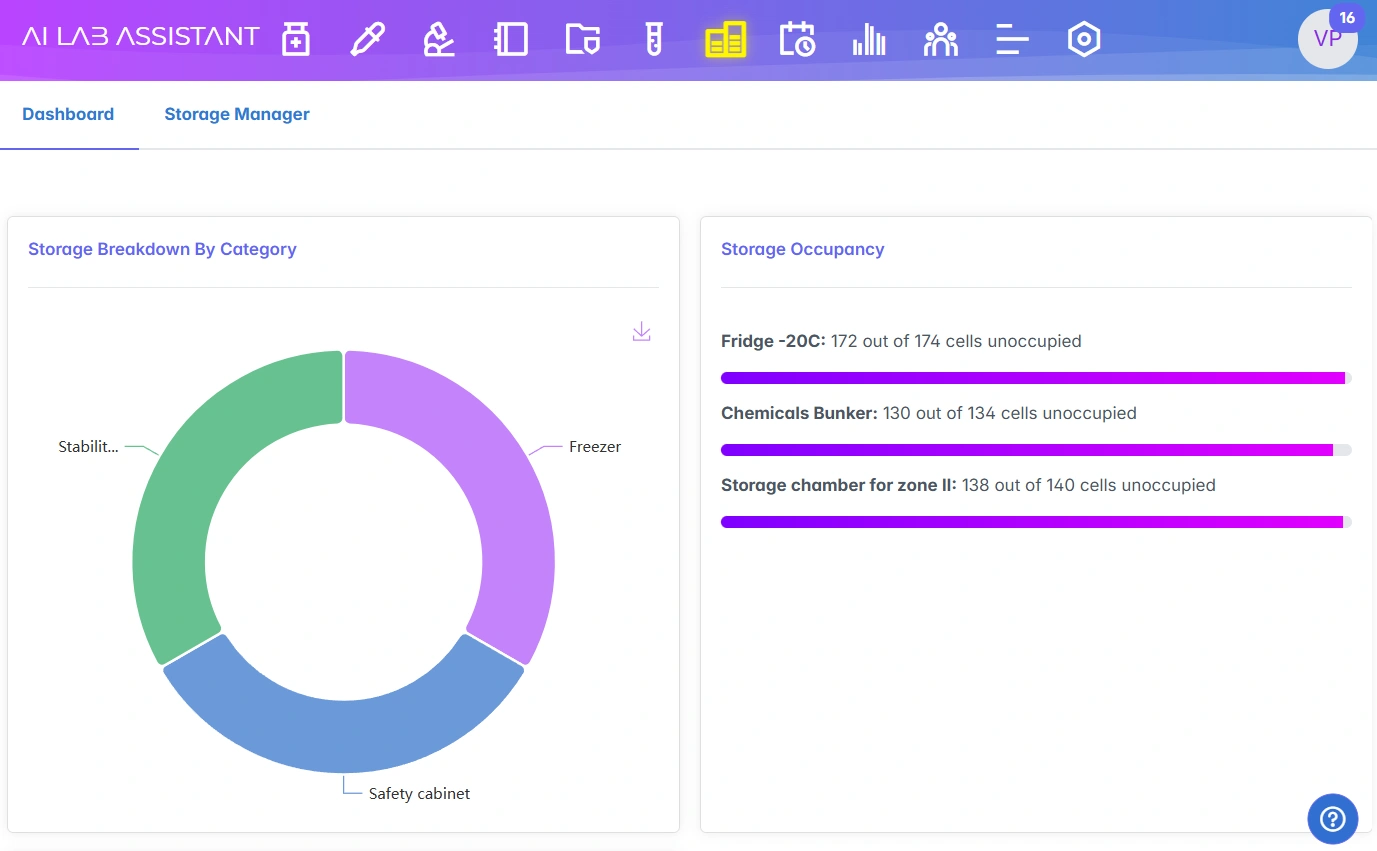The height and width of the screenshot is (851, 1377).
Task: Open the microscope section
Action: click(x=438, y=39)
